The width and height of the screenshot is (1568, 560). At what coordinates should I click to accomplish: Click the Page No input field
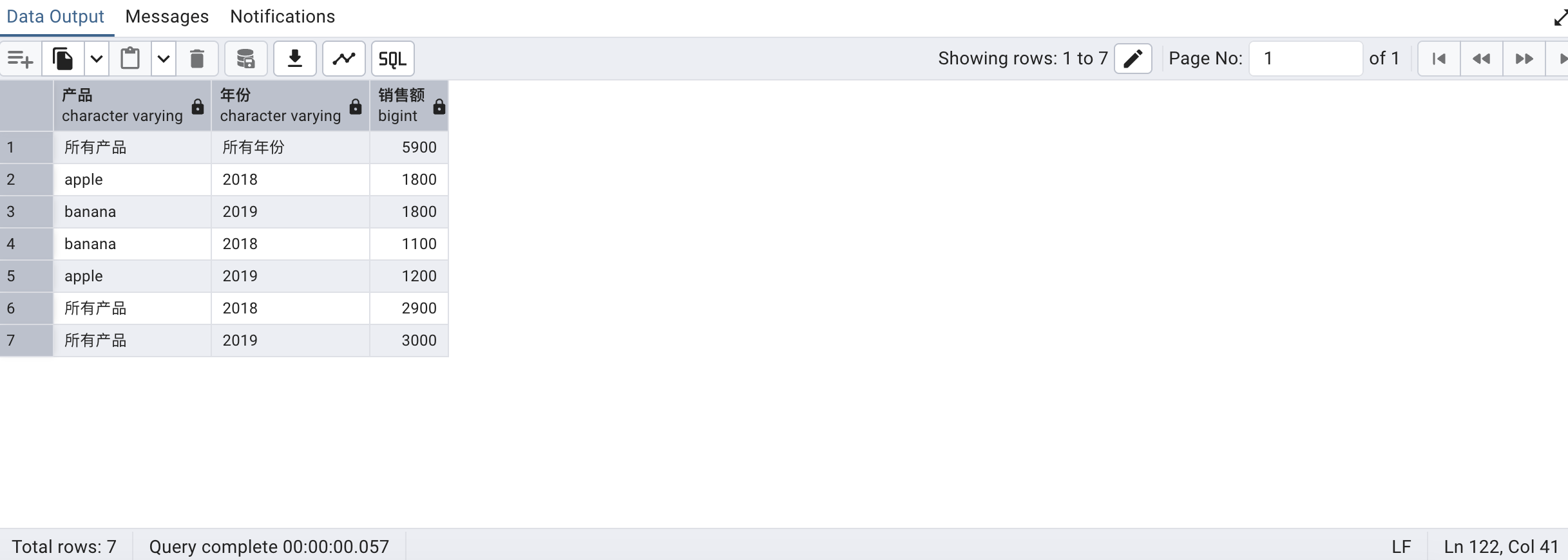tap(1305, 59)
